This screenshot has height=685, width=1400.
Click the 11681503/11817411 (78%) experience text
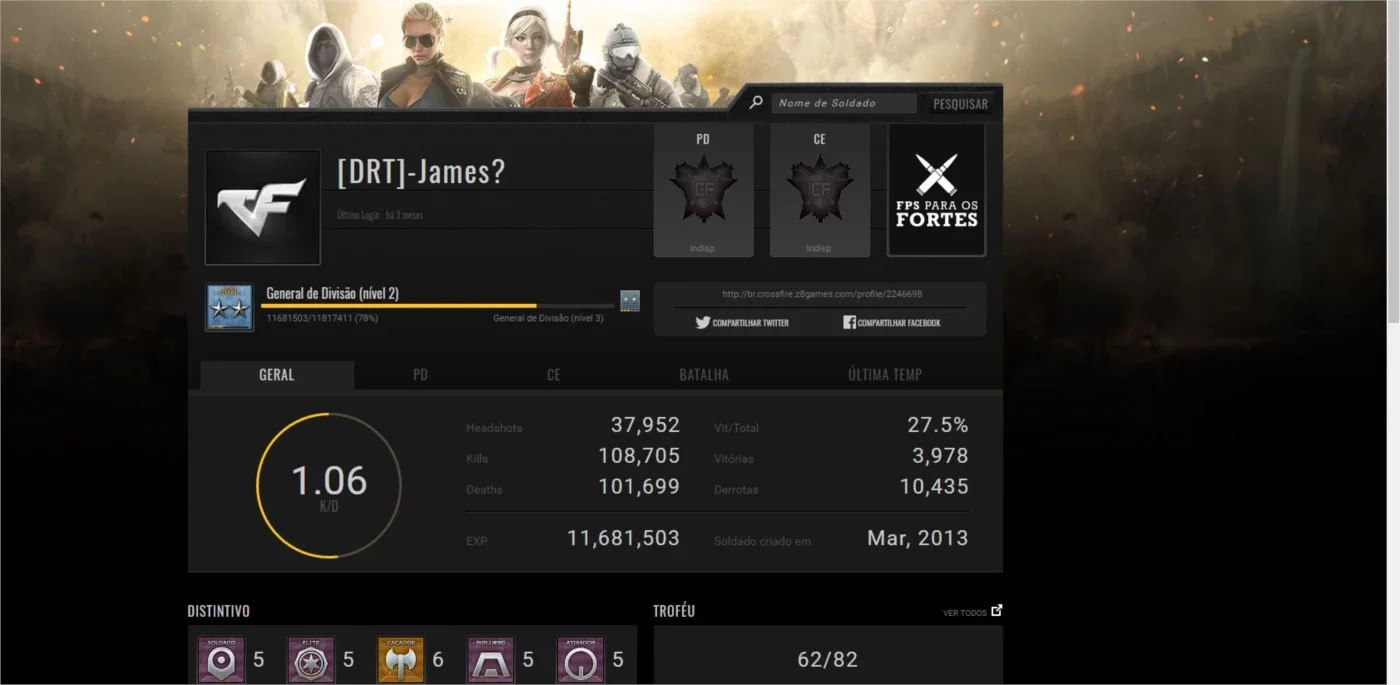pyautogui.click(x=322, y=318)
